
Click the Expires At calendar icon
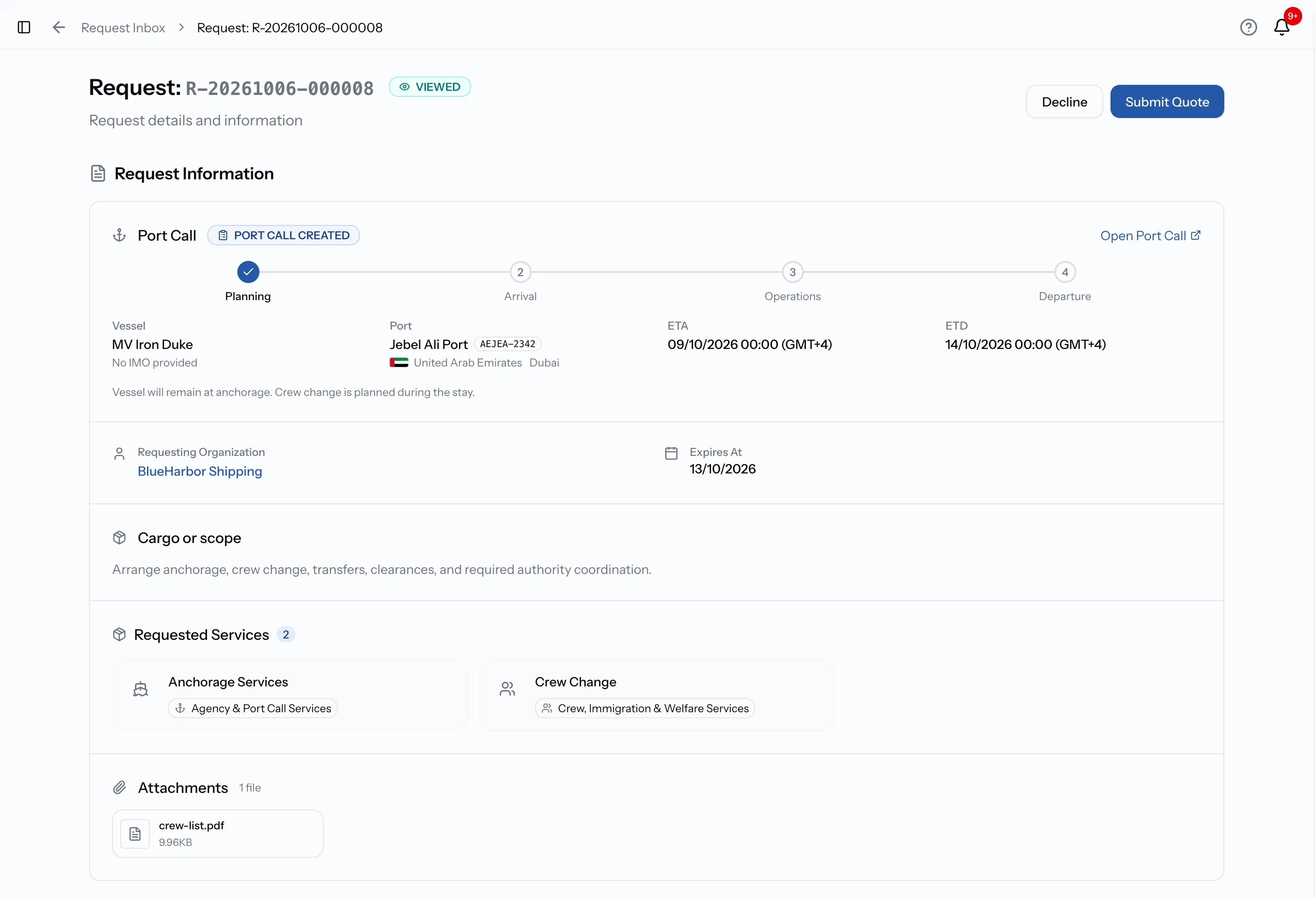tap(671, 453)
